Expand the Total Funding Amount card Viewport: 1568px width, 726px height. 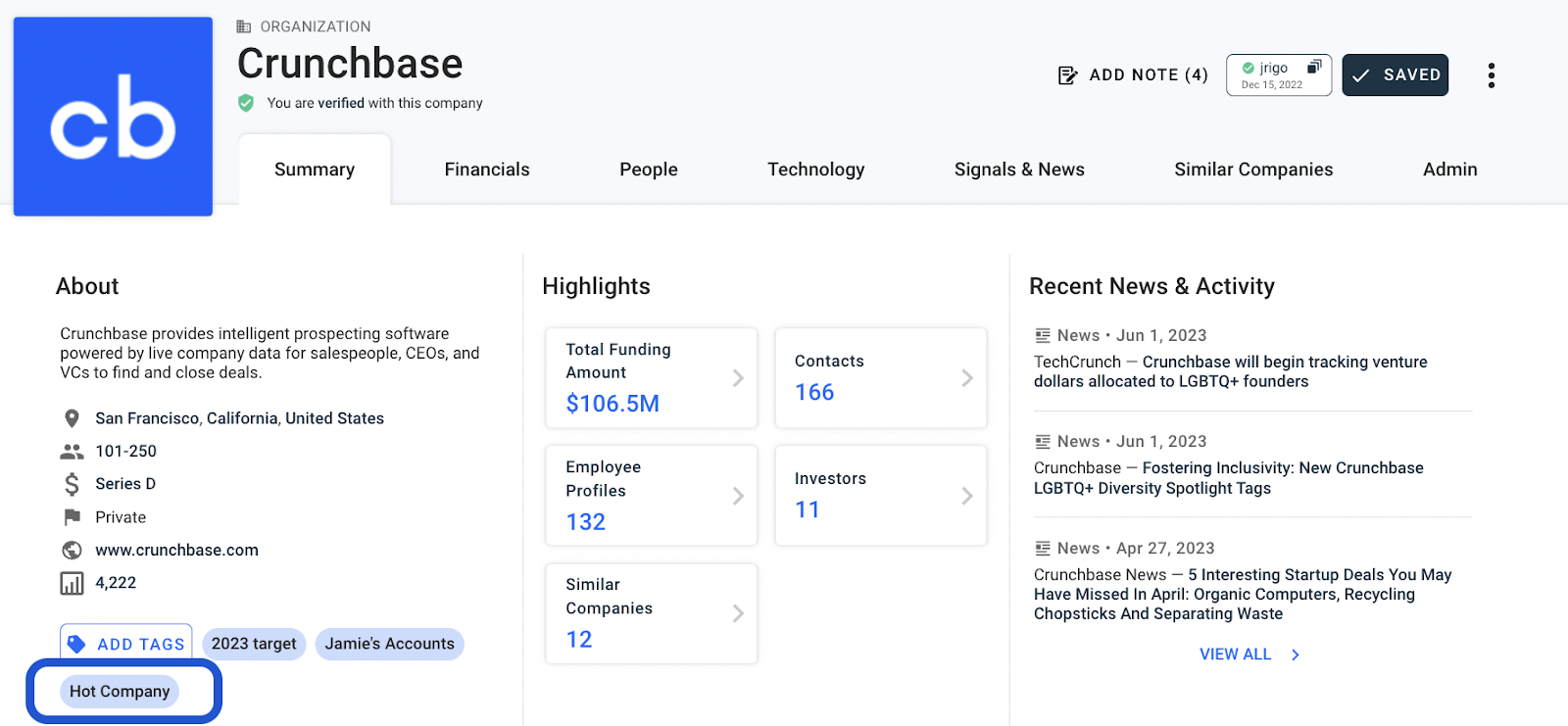pos(651,378)
